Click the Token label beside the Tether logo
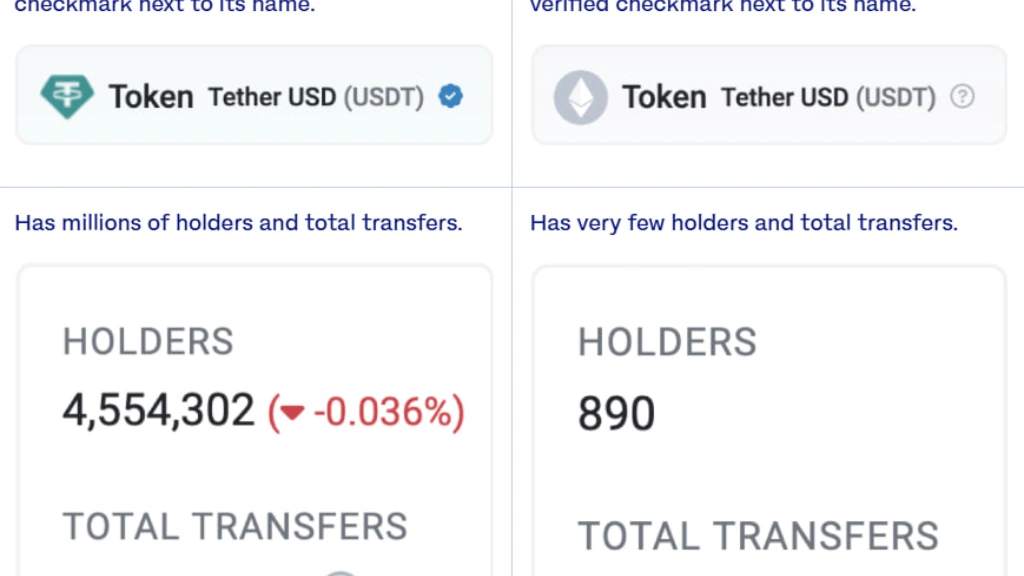 tap(151, 97)
